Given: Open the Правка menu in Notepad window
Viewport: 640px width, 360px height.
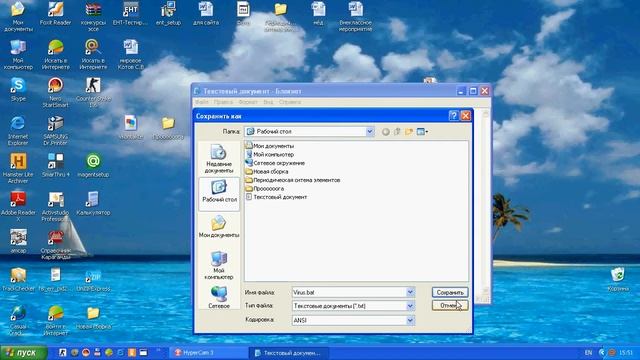Looking at the screenshot, I should pyautogui.click(x=223, y=102).
